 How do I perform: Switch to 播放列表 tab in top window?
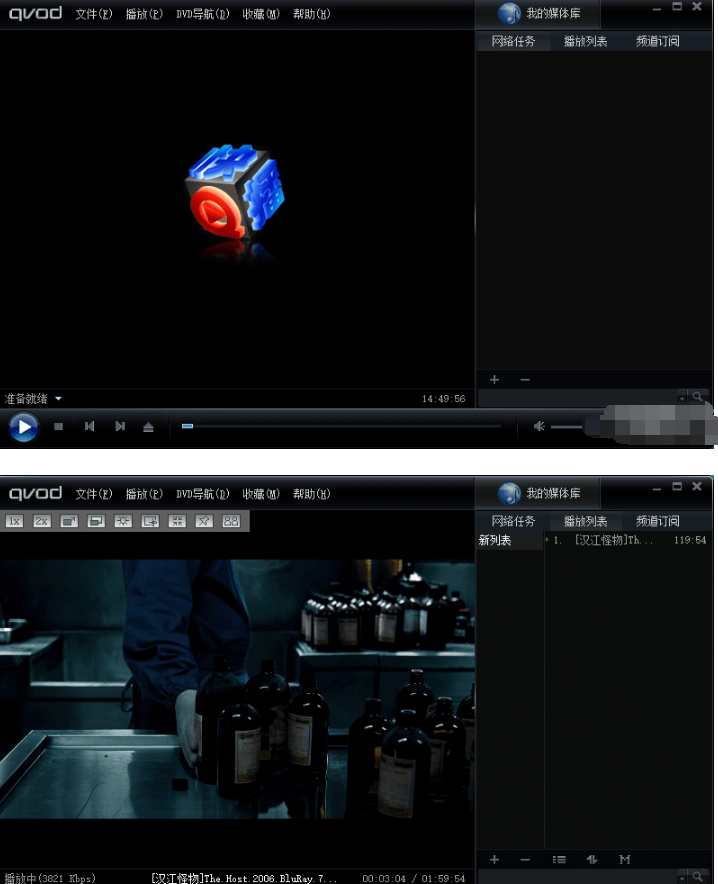pos(586,41)
